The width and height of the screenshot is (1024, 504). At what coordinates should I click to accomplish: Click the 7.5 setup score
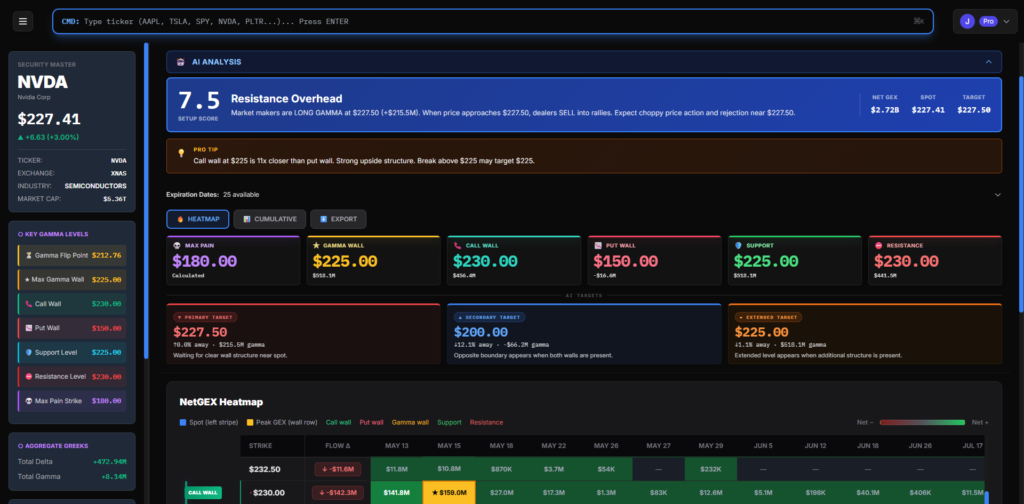coord(199,101)
